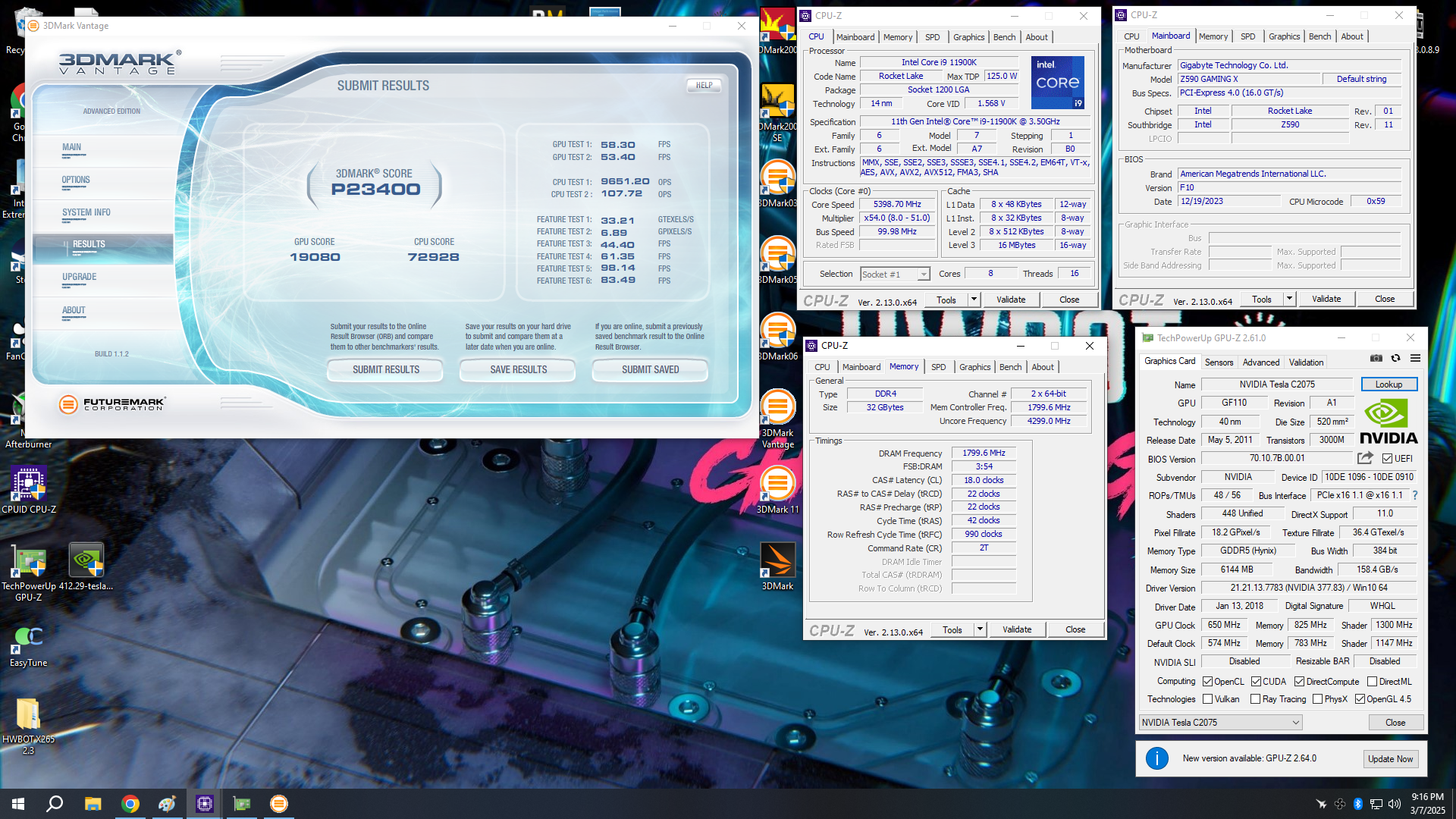Screen dimensions: 1456x819
Task: Click the blue info icon in GPU-Z update bar
Action: click(1157, 758)
